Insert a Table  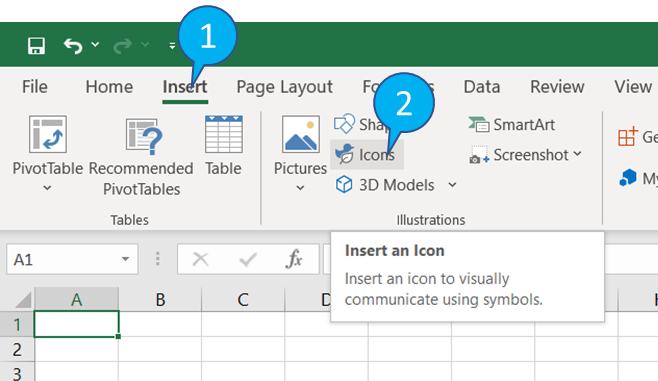[224, 145]
